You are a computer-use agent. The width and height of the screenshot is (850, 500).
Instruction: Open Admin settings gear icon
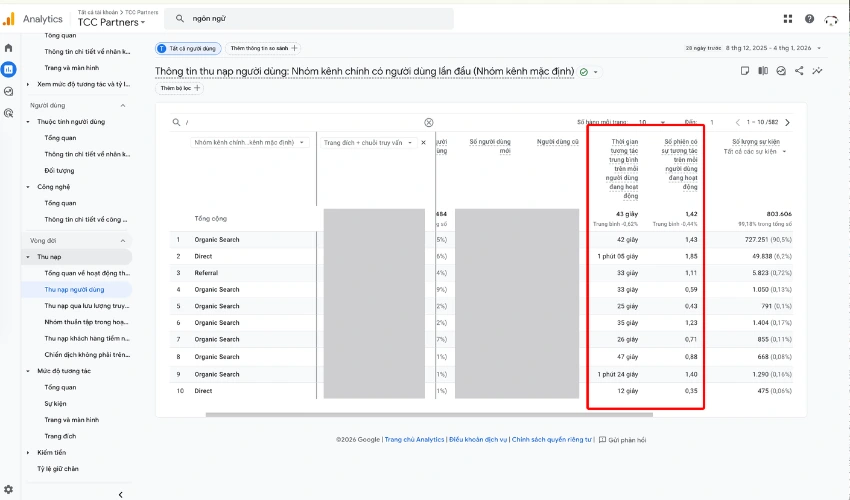[9, 490]
